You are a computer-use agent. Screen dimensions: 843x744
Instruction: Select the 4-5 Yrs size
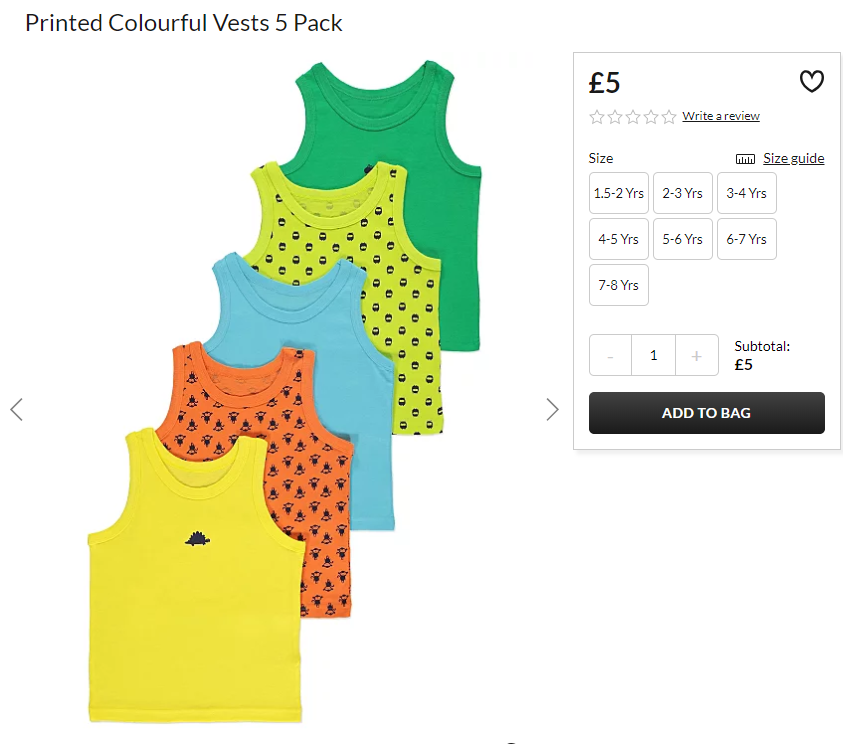coord(619,239)
